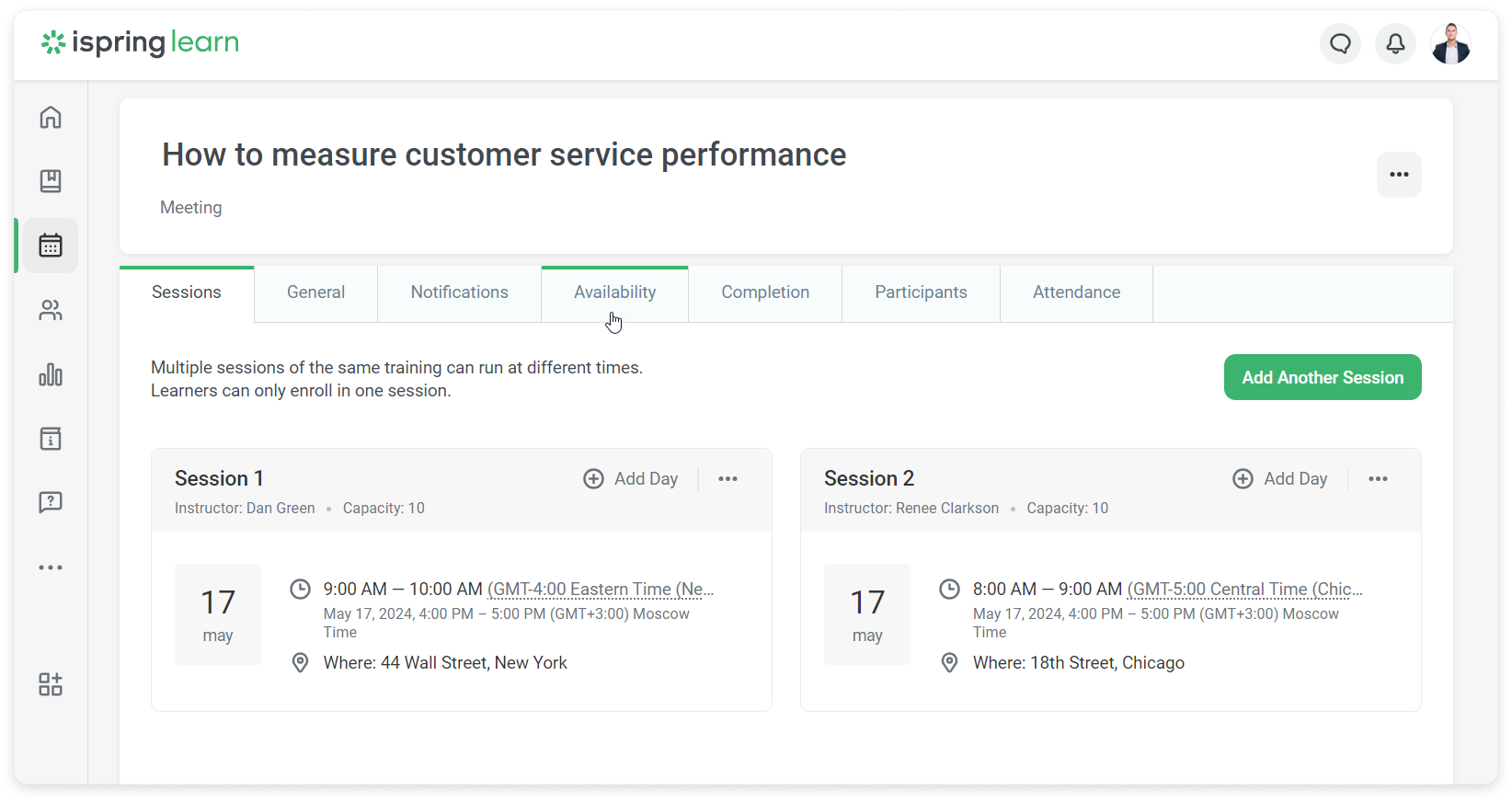Open the notifications bell icon

click(x=1395, y=44)
